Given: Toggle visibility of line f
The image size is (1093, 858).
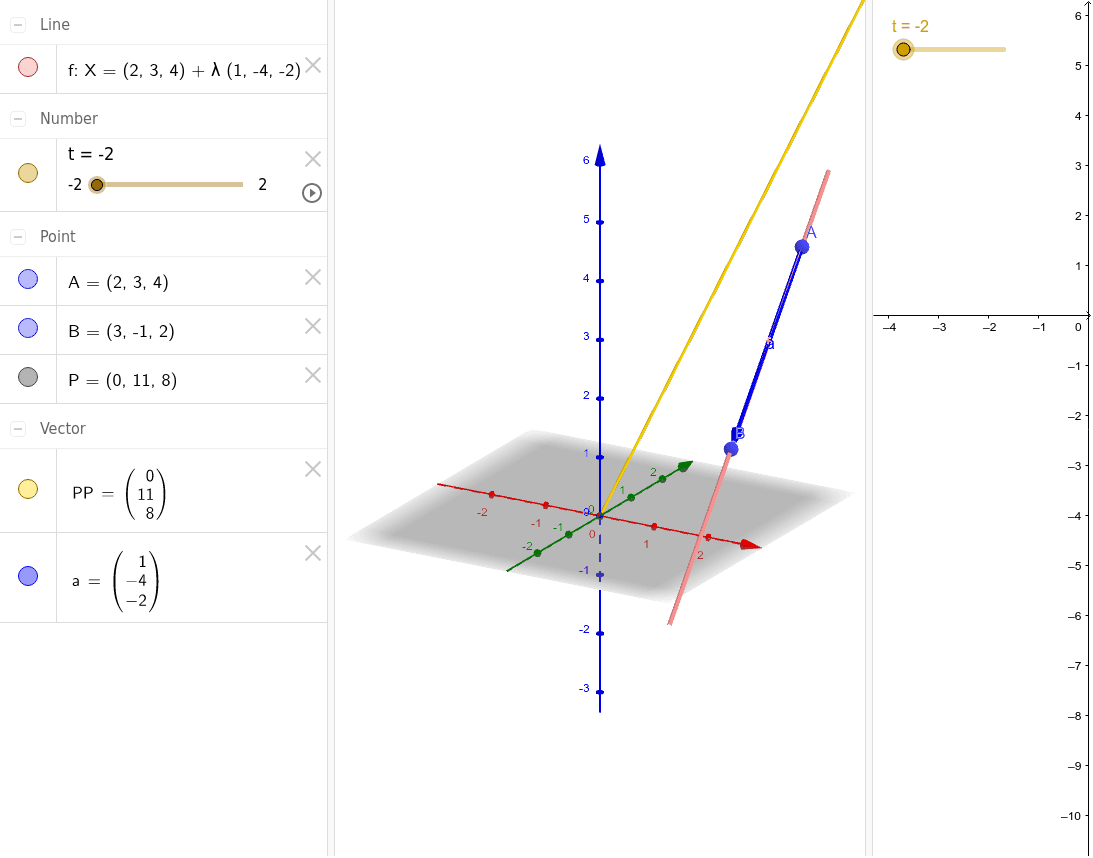Looking at the screenshot, I should pyautogui.click(x=28, y=68).
